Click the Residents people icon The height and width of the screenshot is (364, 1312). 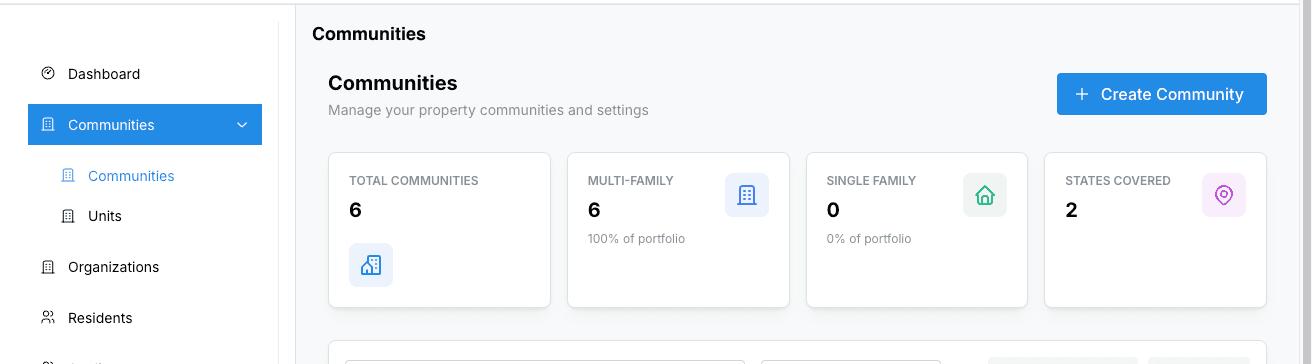[x=48, y=318]
